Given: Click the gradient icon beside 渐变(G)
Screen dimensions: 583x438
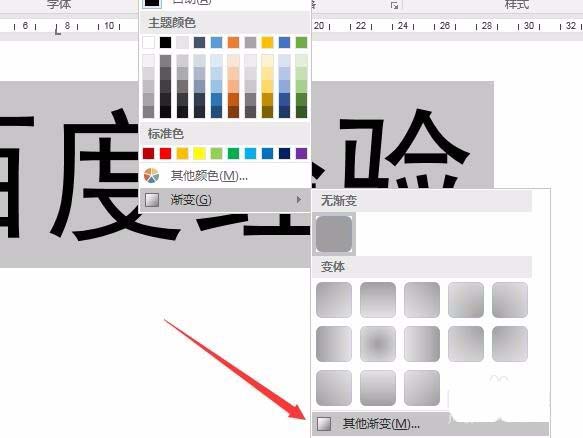Looking at the screenshot, I should pos(152,200).
